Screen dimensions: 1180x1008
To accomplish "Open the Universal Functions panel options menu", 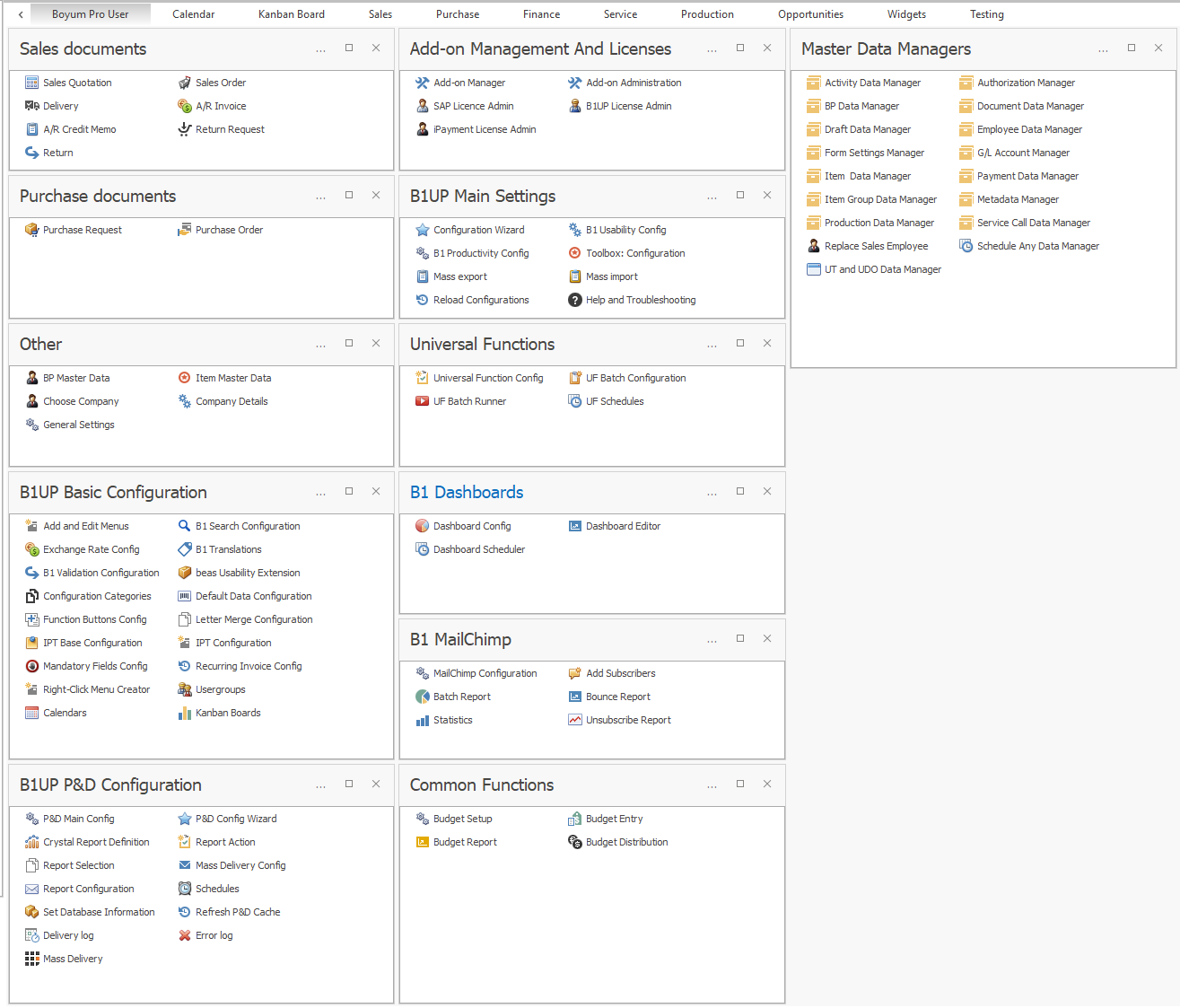I will (712, 346).
